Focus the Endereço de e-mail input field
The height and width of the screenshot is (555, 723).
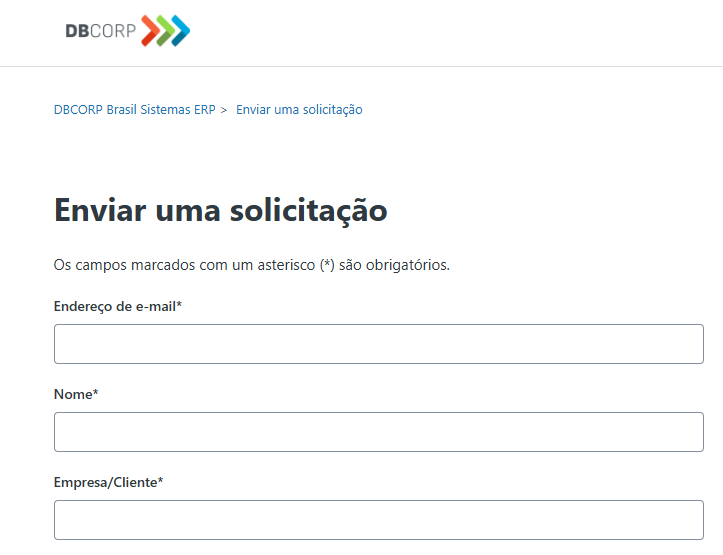pyautogui.click(x=378, y=344)
